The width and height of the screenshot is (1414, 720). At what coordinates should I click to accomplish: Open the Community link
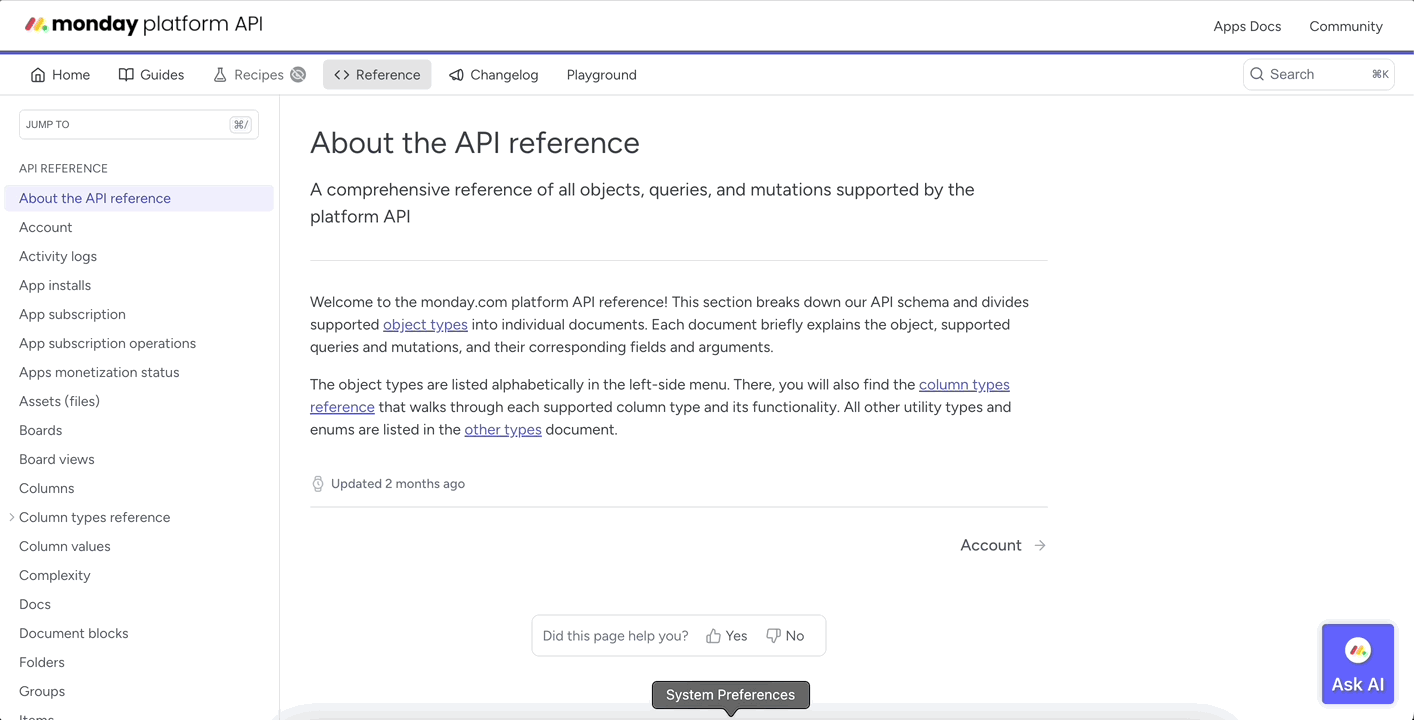pyautogui.click(x=1346, y=26)
